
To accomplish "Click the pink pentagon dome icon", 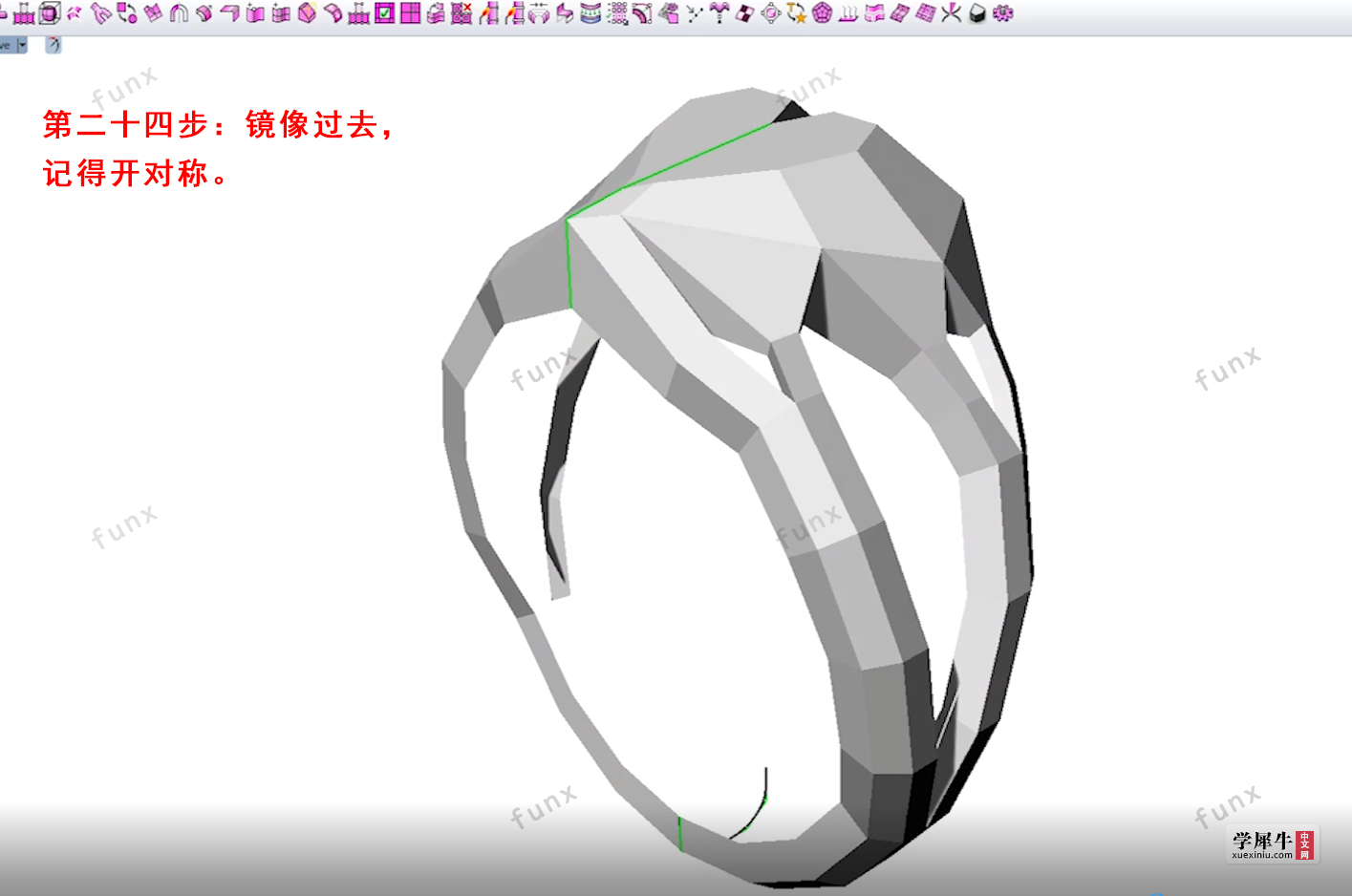I will (822, 13).
